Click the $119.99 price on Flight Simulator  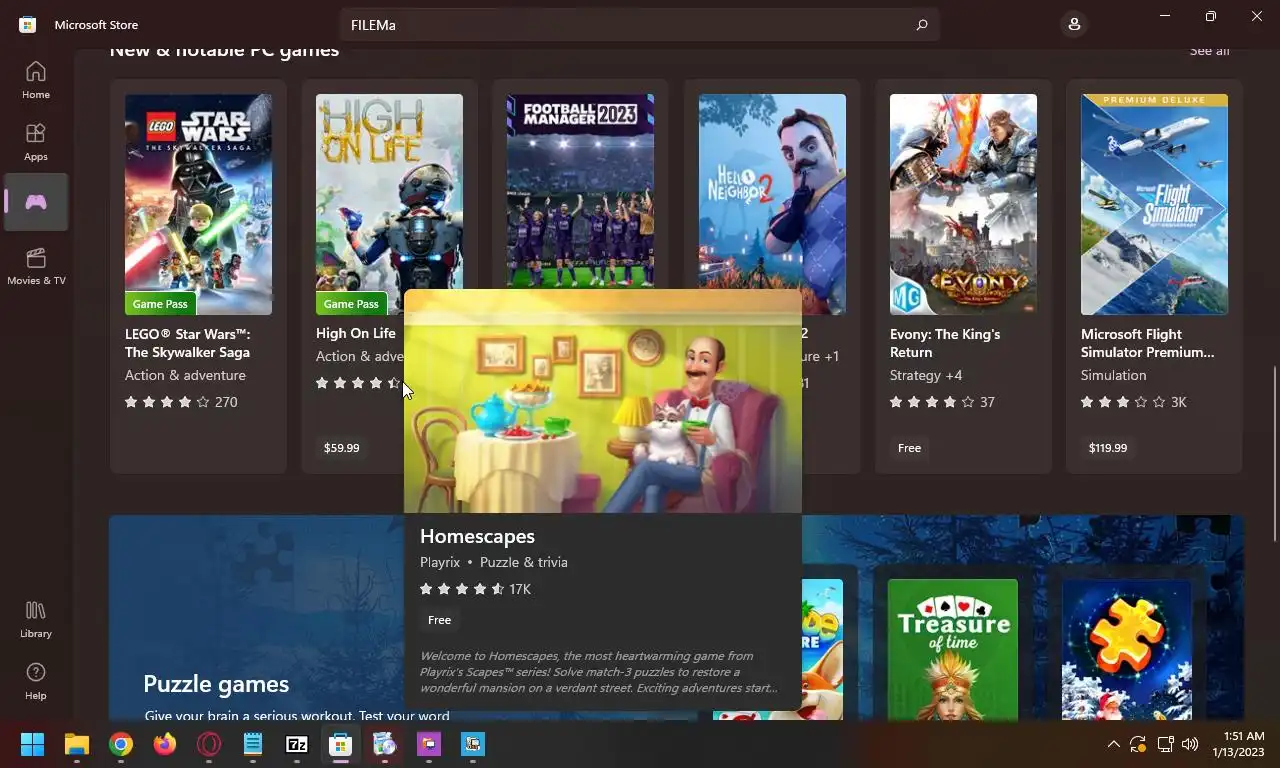coord(1108,448)
